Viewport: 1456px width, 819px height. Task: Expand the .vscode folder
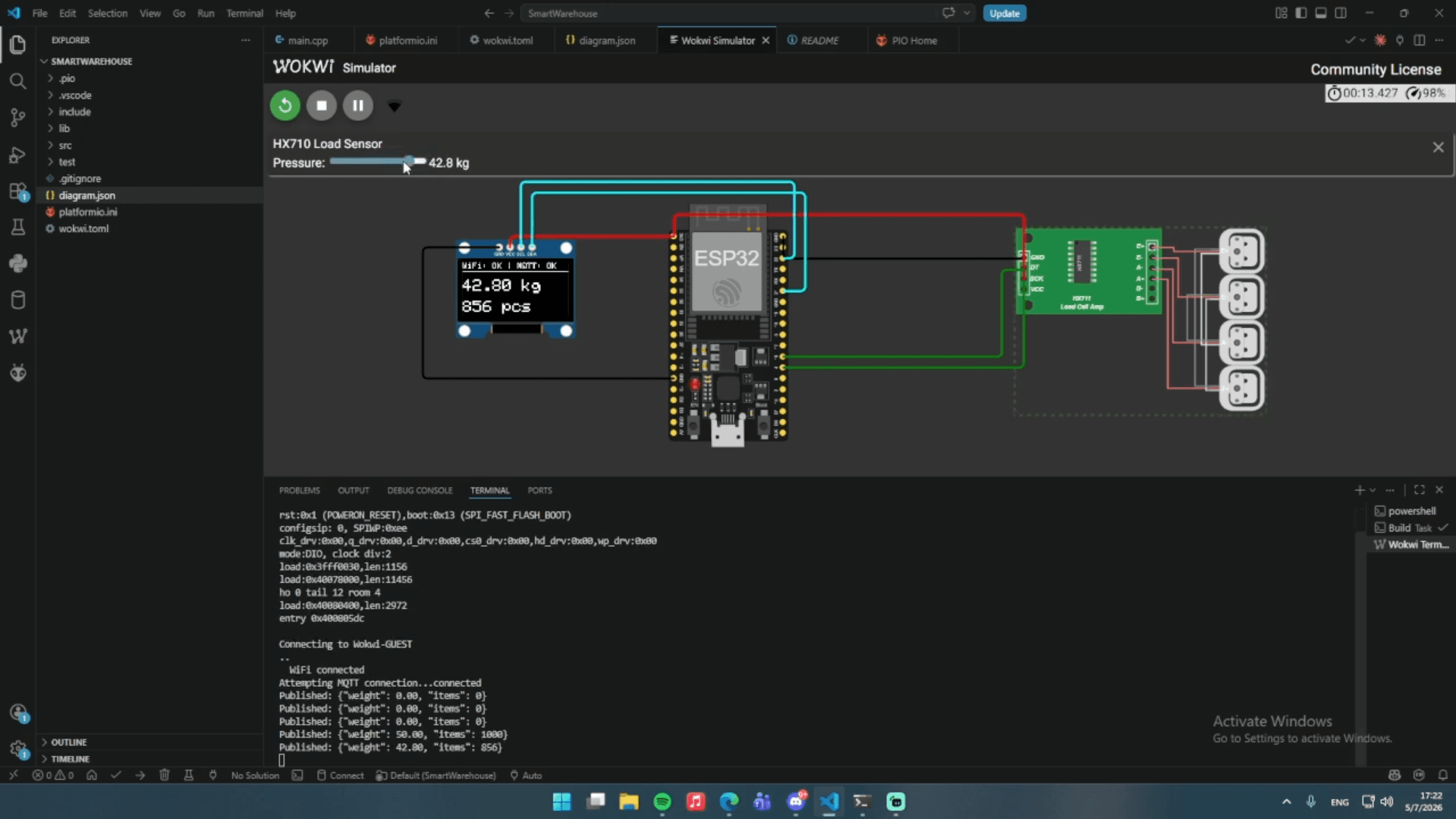click(x=75, y=95)
